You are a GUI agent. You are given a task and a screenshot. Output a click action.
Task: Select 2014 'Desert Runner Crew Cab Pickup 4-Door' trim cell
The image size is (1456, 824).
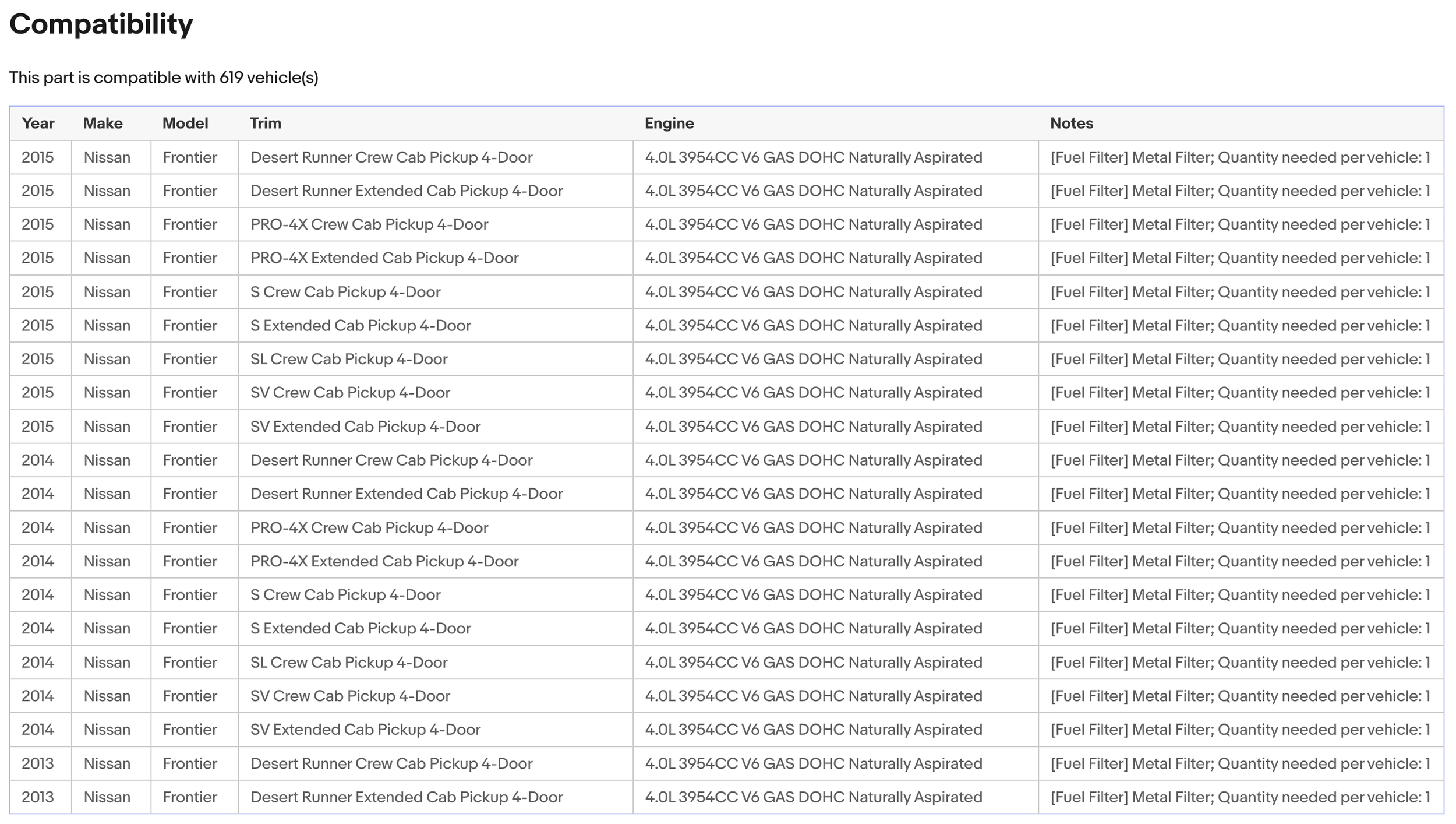(x=436, y=460)
